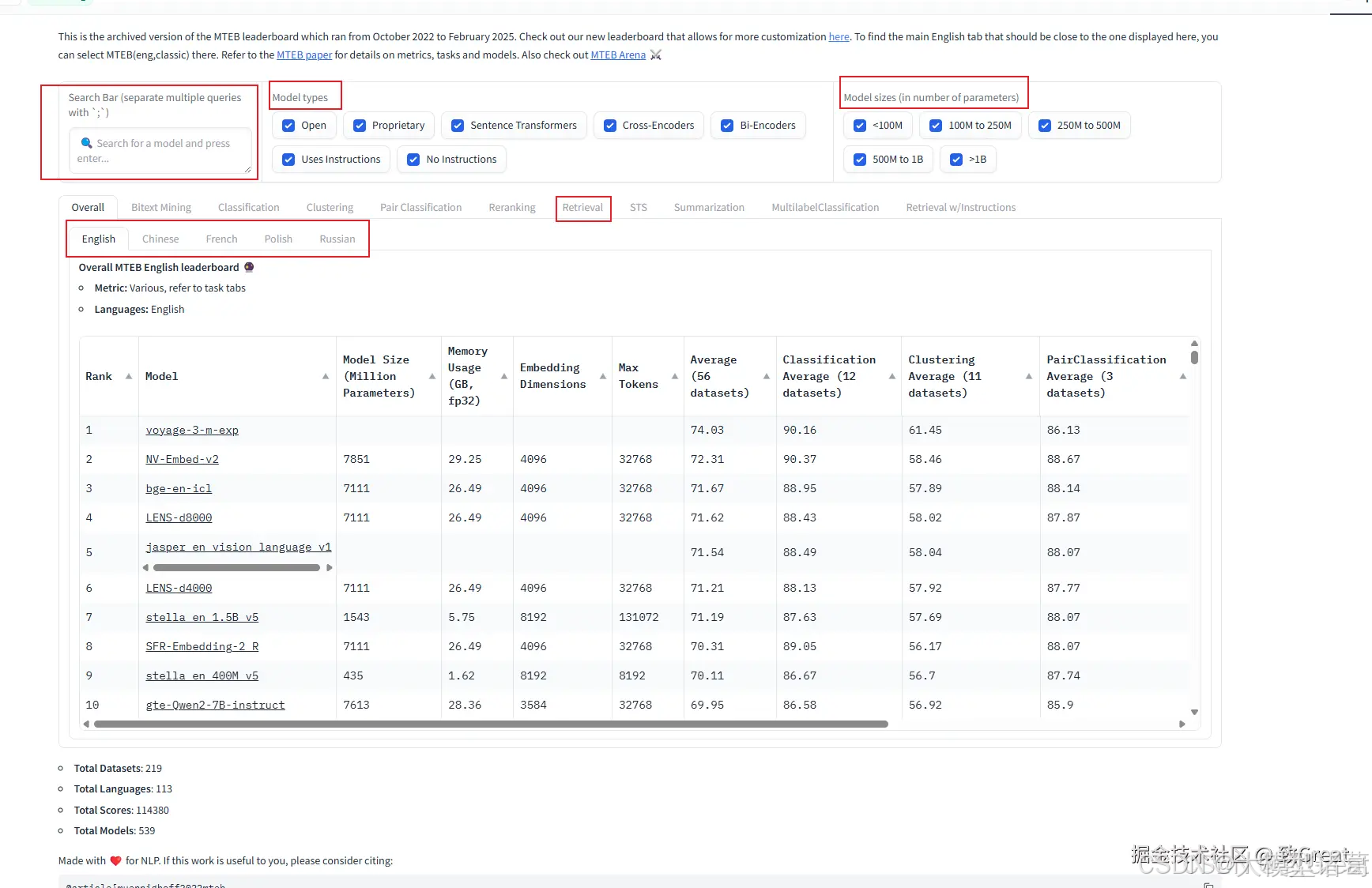
Task: Open stella_en_400M_v5 model link
Action: [x=202, y=676]
